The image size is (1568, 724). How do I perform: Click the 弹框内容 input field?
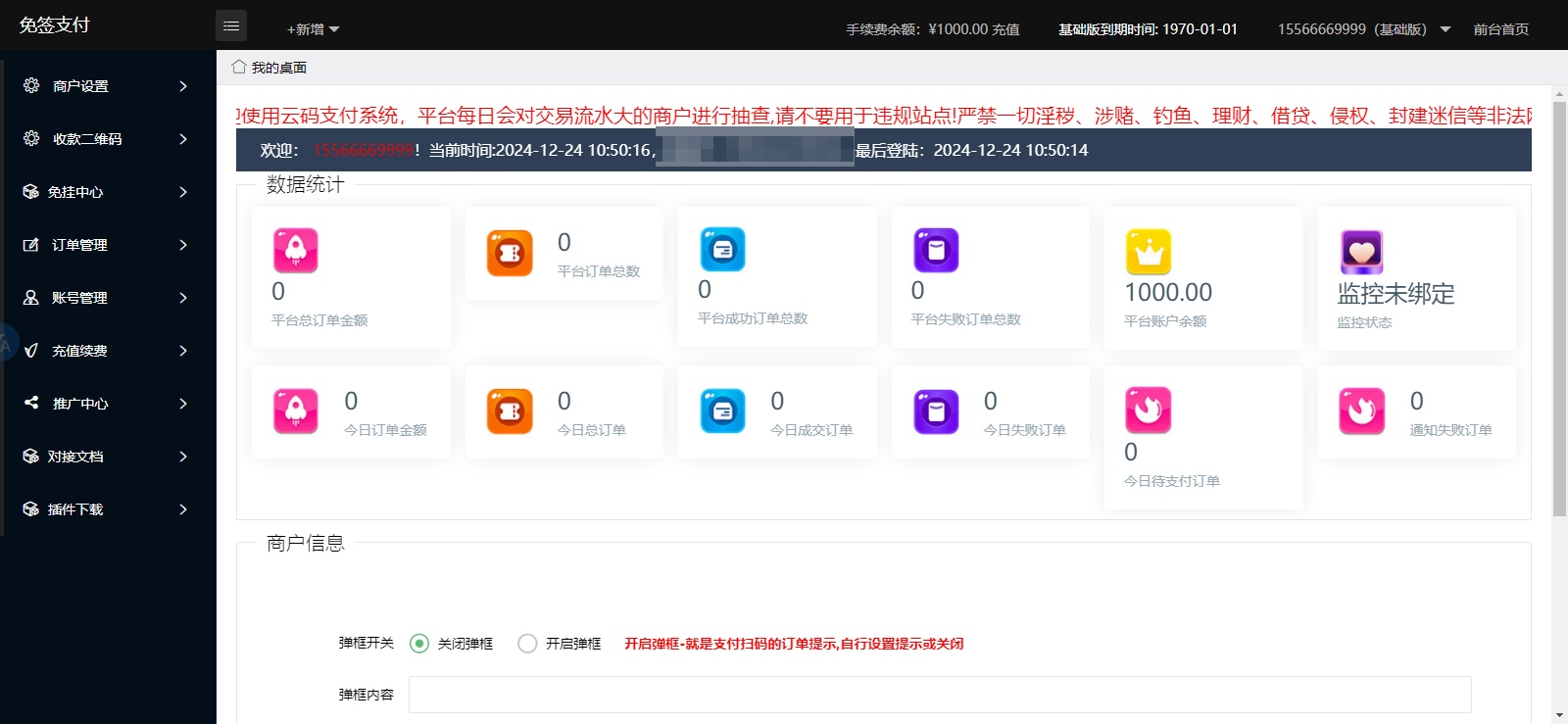(x=940, y=695)
